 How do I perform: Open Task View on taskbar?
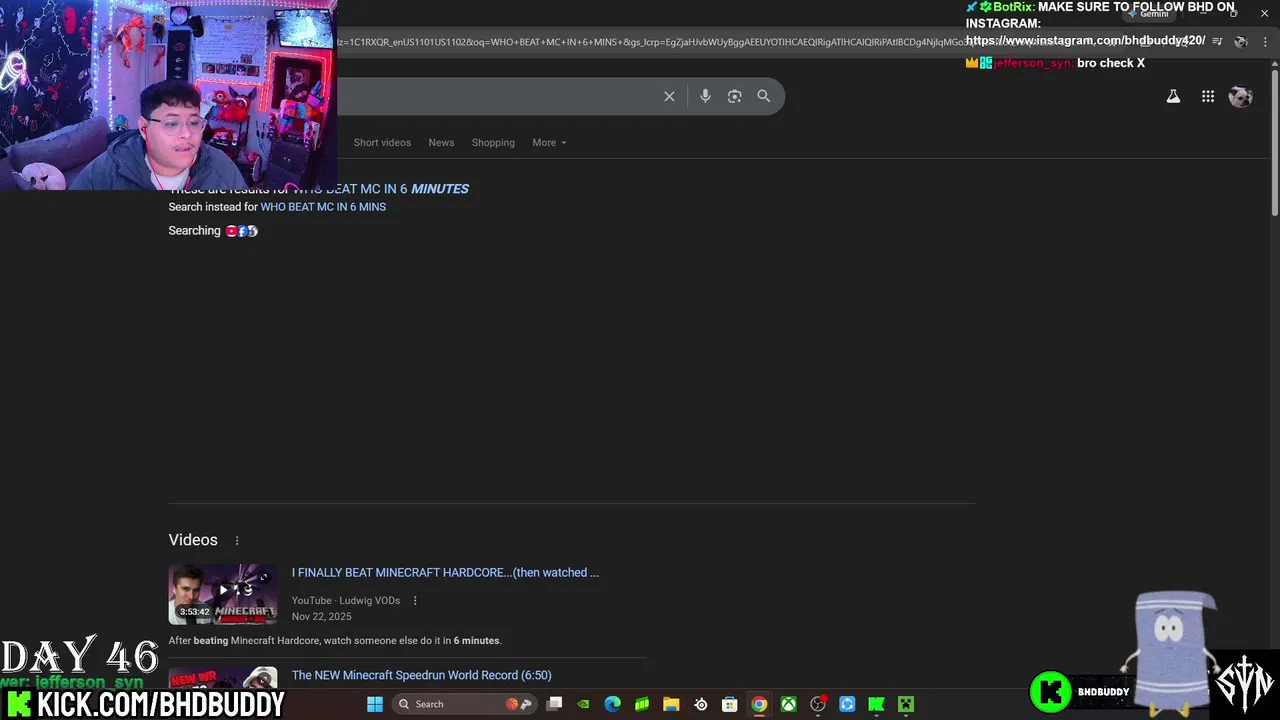(554, 704)
